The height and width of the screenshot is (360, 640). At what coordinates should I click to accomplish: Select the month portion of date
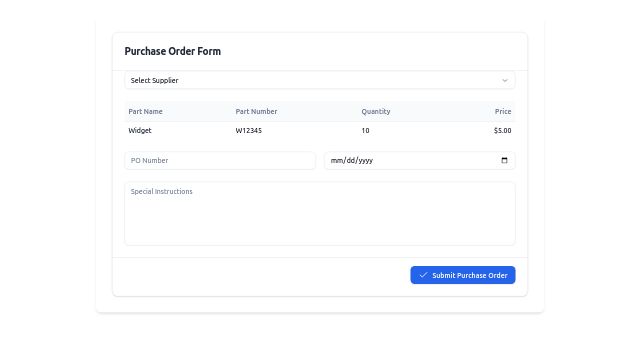[337, 160]
